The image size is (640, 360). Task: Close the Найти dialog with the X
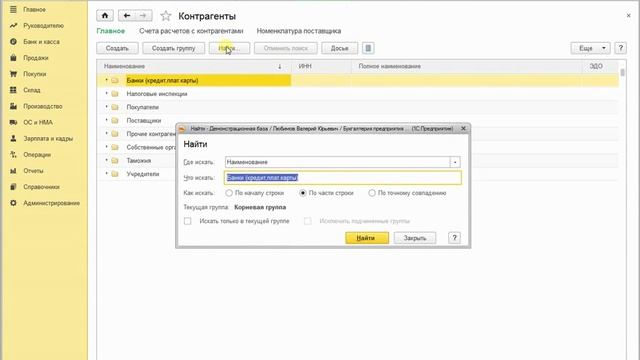click(463, 128)
